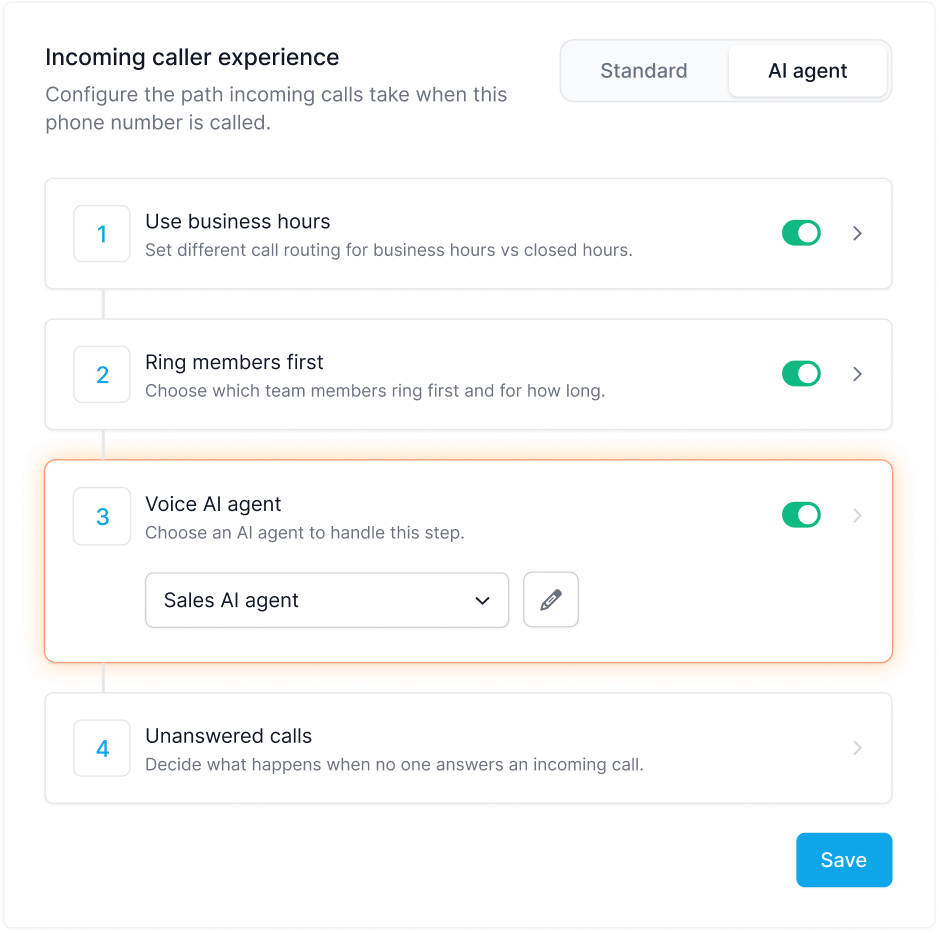Image resolution: width=939 pixels, height=933 pixels.
Task: Expand Use business hours with chevron
Action: pyautogui.click(x=857, y=233)
